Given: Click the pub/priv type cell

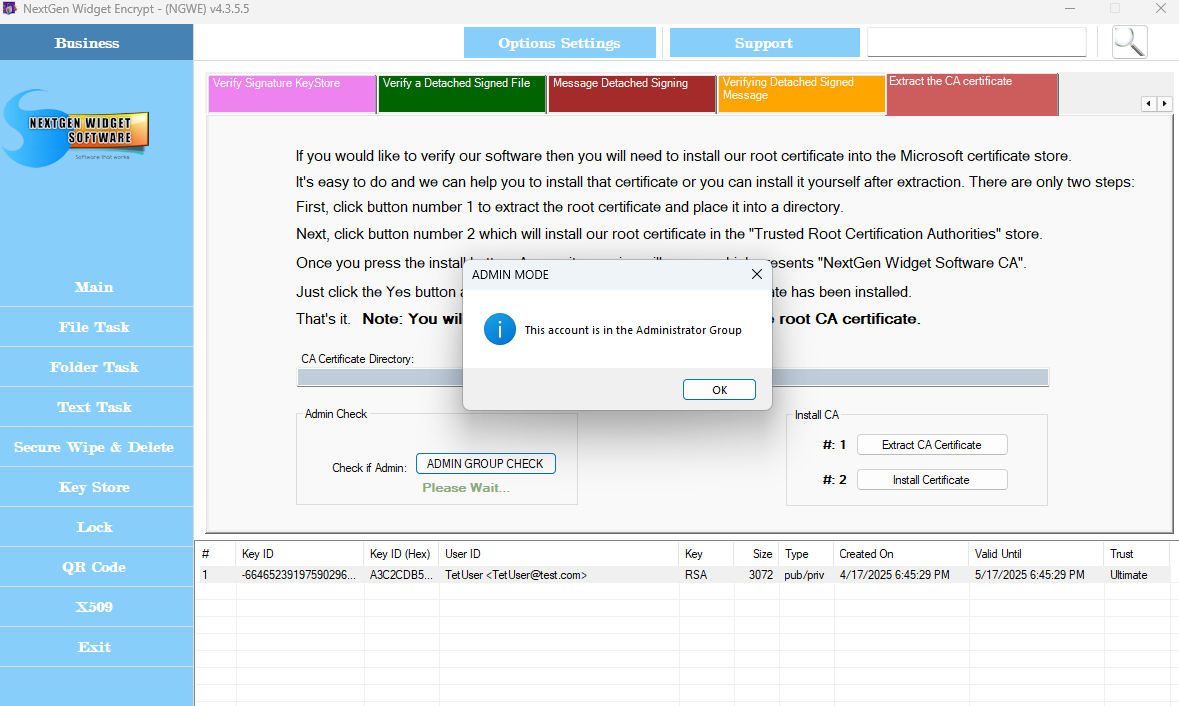Looking at the screenshot, I should (805, 575).
